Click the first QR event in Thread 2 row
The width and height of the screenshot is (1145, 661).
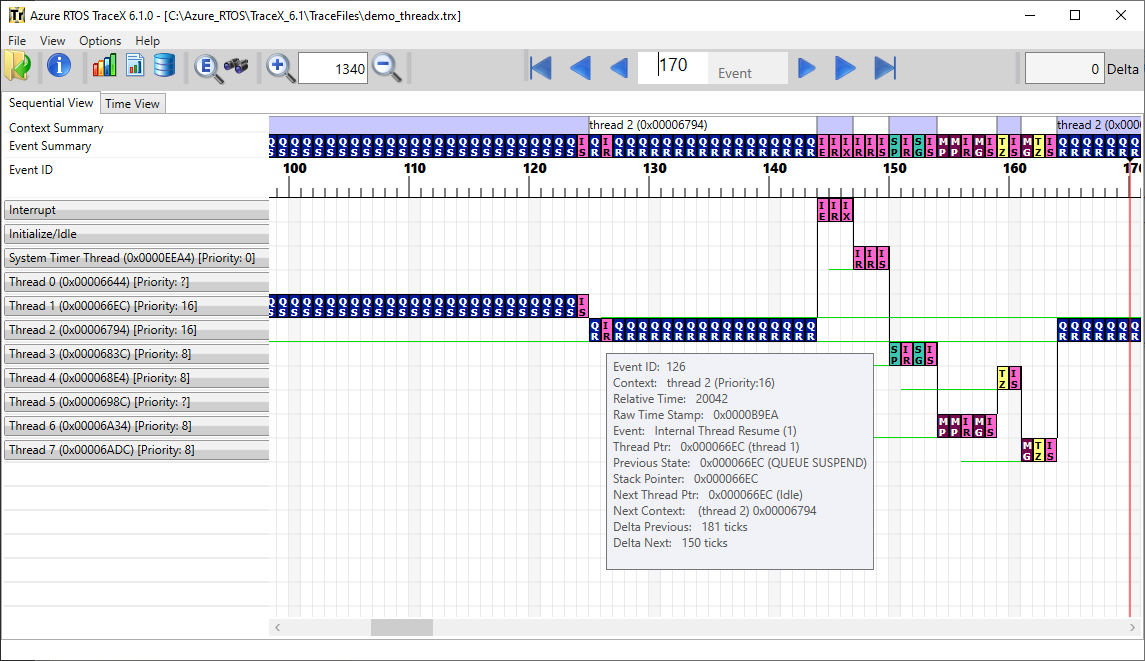pos(595,330)
